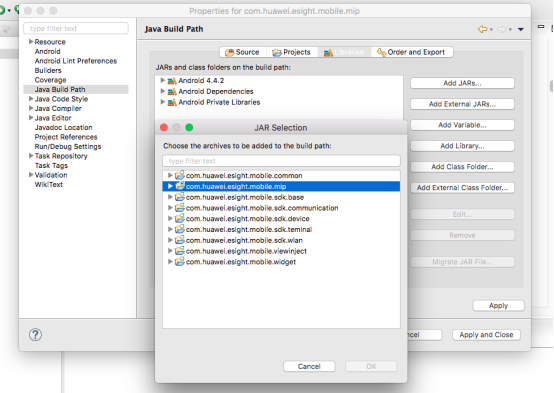Focus the properties sidebar filter text field
This screenshot has height=393, width=554.
click(76, 29)
